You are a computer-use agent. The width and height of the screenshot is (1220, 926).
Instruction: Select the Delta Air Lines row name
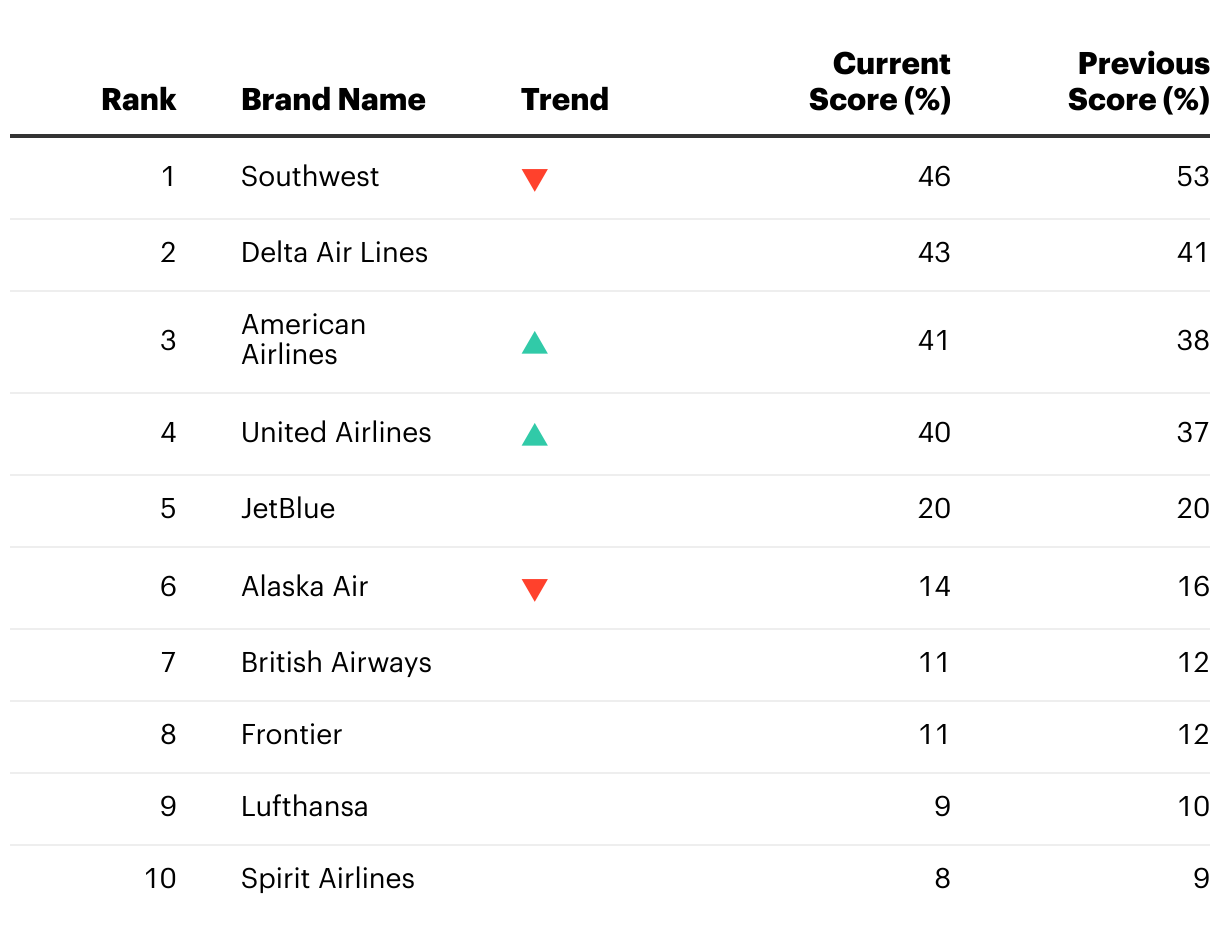(334, 252)
